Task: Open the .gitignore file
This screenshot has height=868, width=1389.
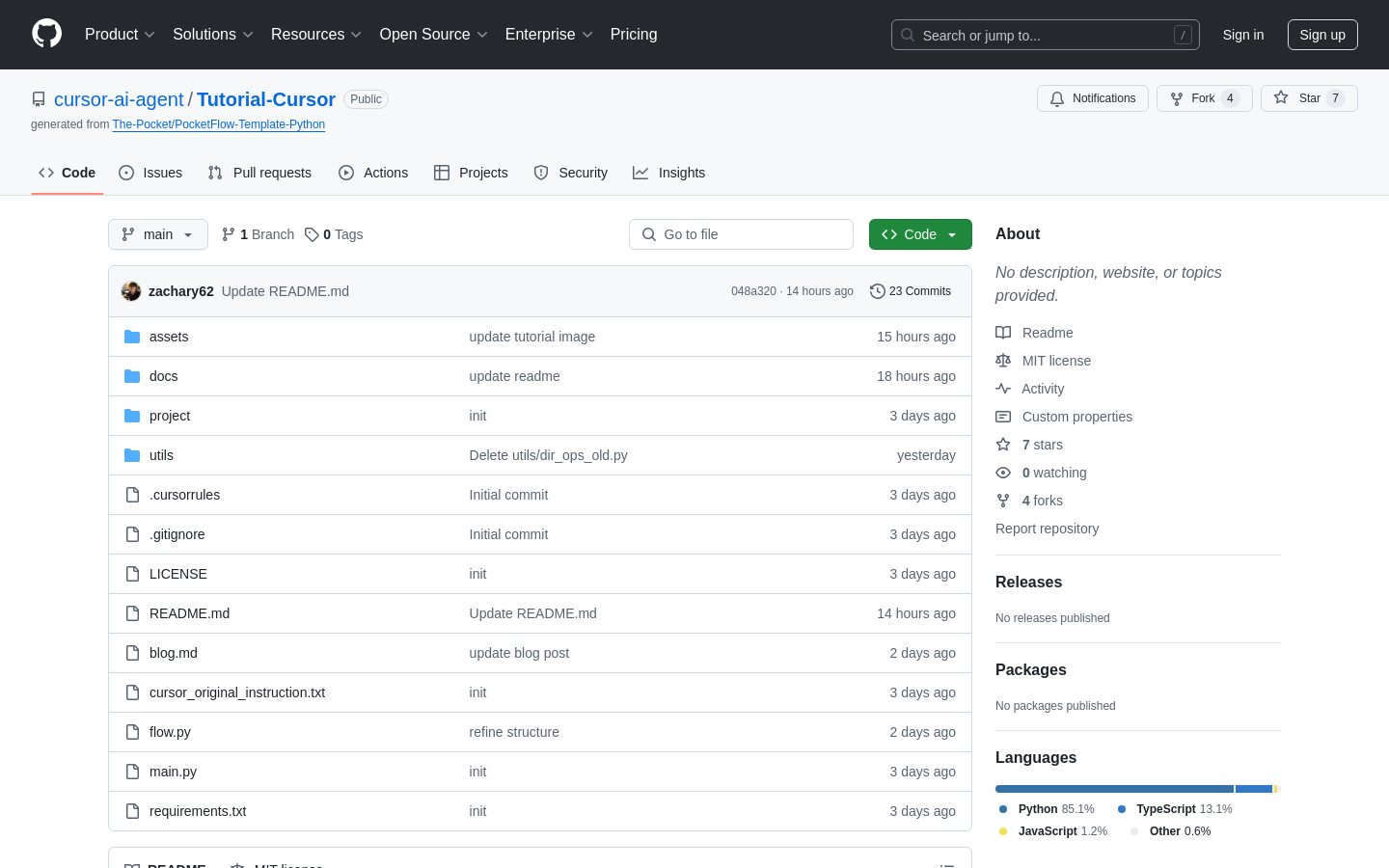Action: tap(177, 534)
